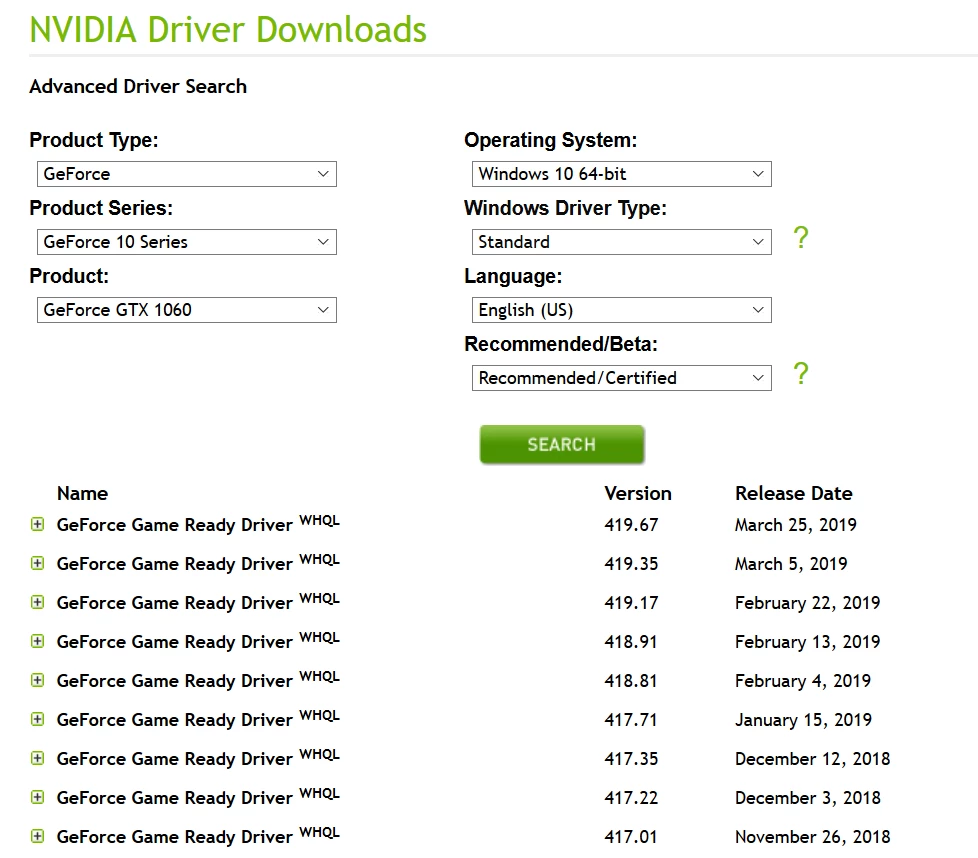Open GeForce Game Ready Driver released January 15, 2019

(198, 720)
